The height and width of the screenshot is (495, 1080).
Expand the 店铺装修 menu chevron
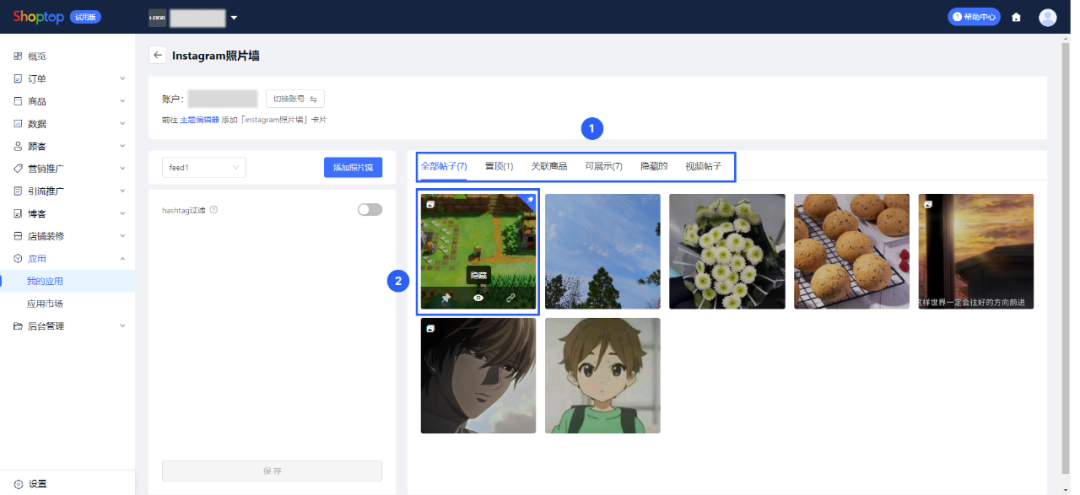123,236
